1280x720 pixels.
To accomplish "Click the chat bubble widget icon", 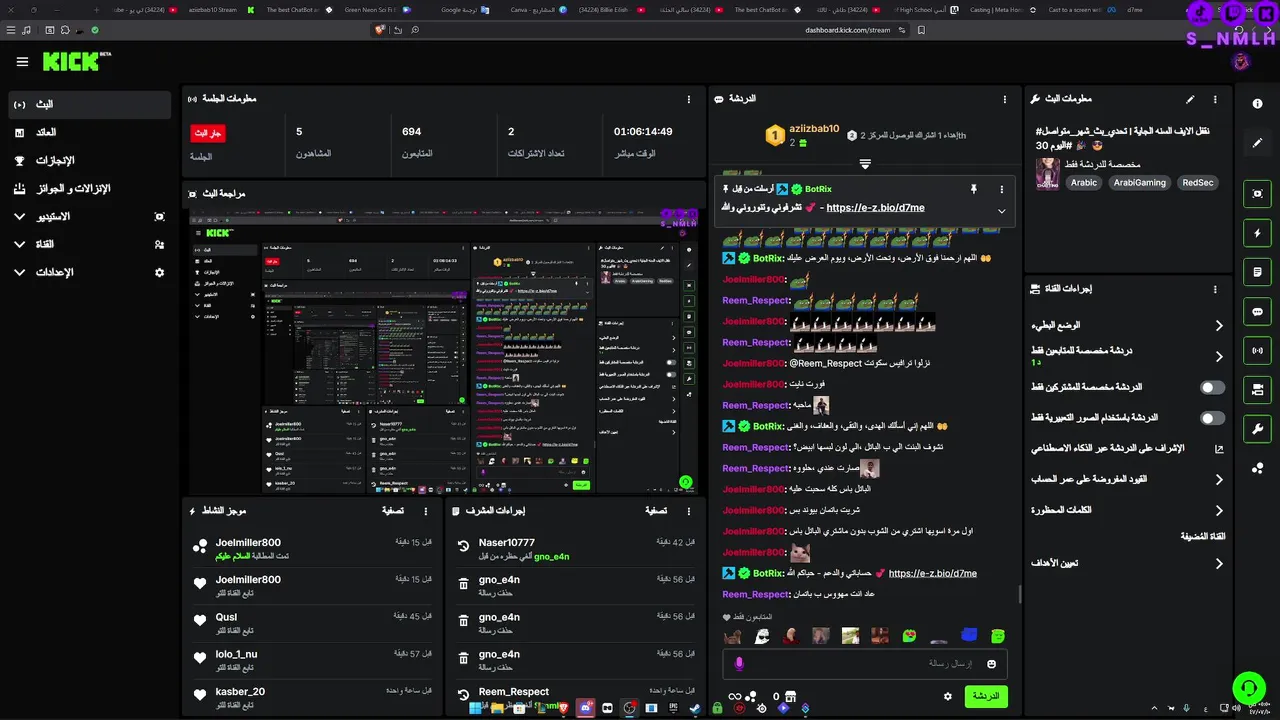I will 1257,312.
